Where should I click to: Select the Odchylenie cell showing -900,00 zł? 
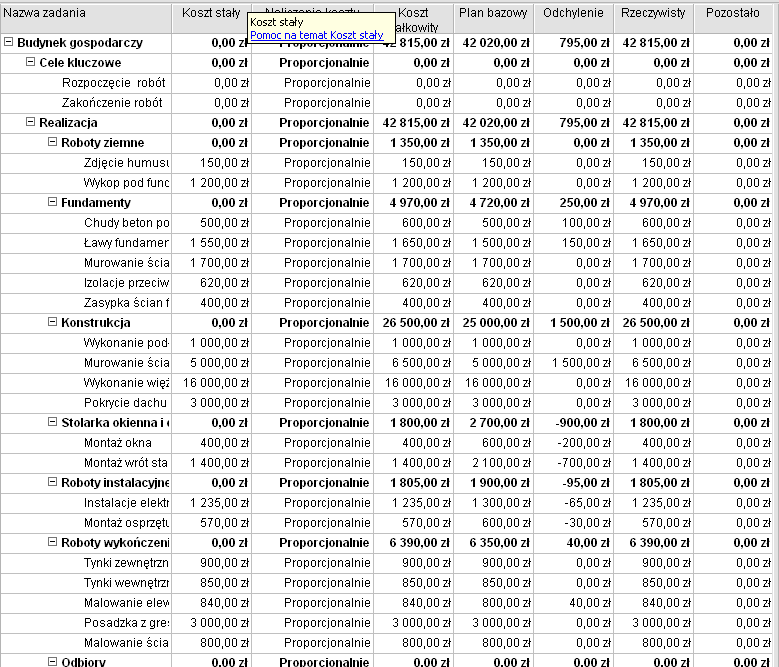click(573, 423)
